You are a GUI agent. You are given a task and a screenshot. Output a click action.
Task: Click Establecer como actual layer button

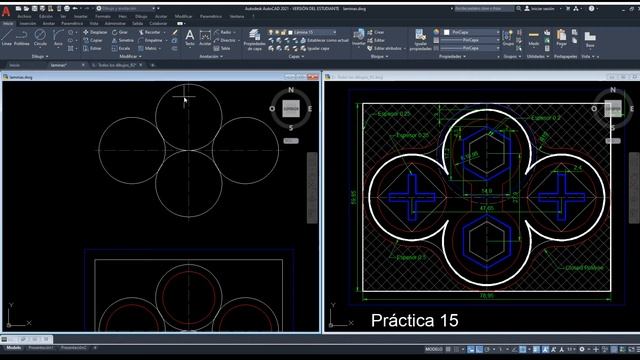(324, 40)
